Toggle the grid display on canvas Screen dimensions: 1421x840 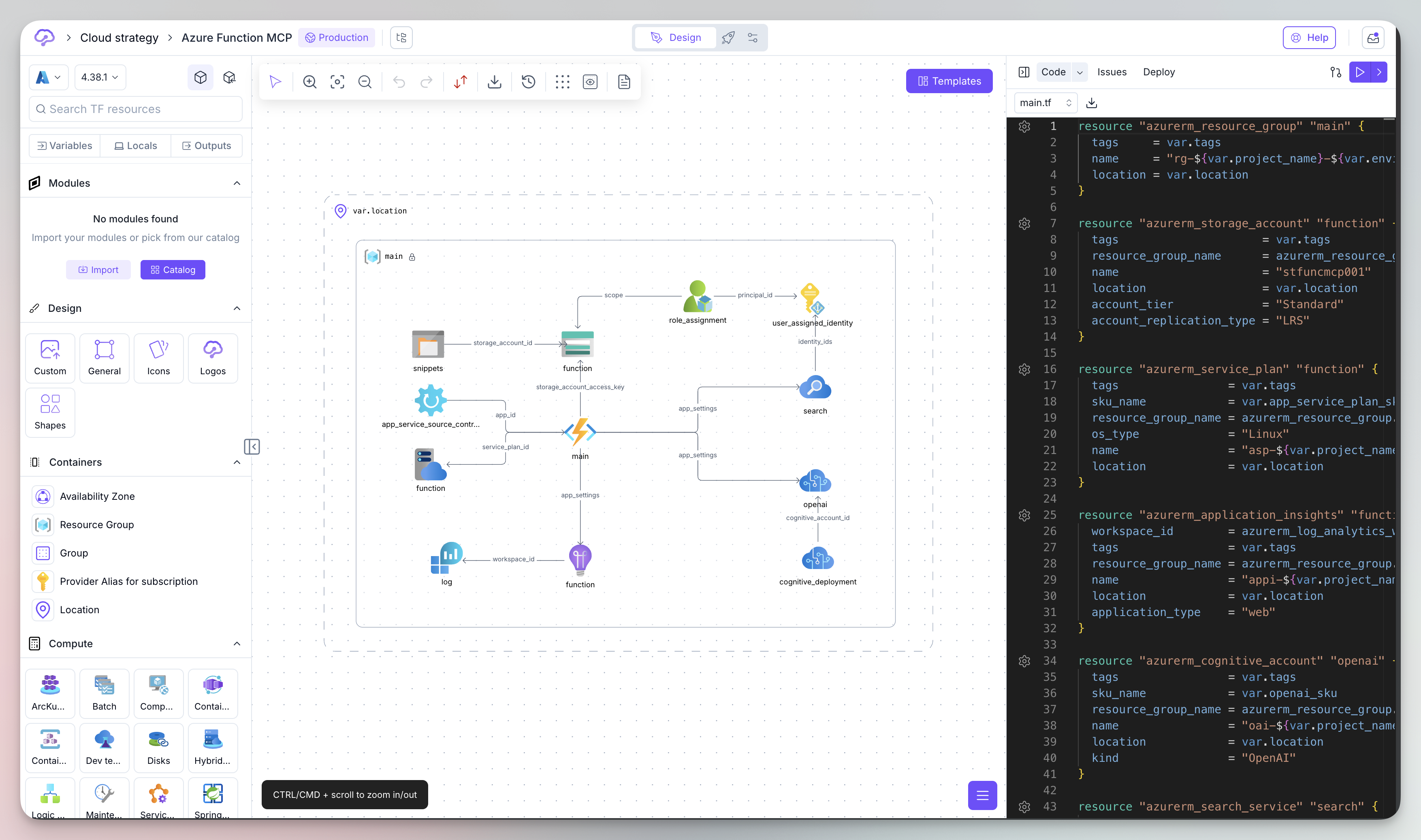(562, 81)
